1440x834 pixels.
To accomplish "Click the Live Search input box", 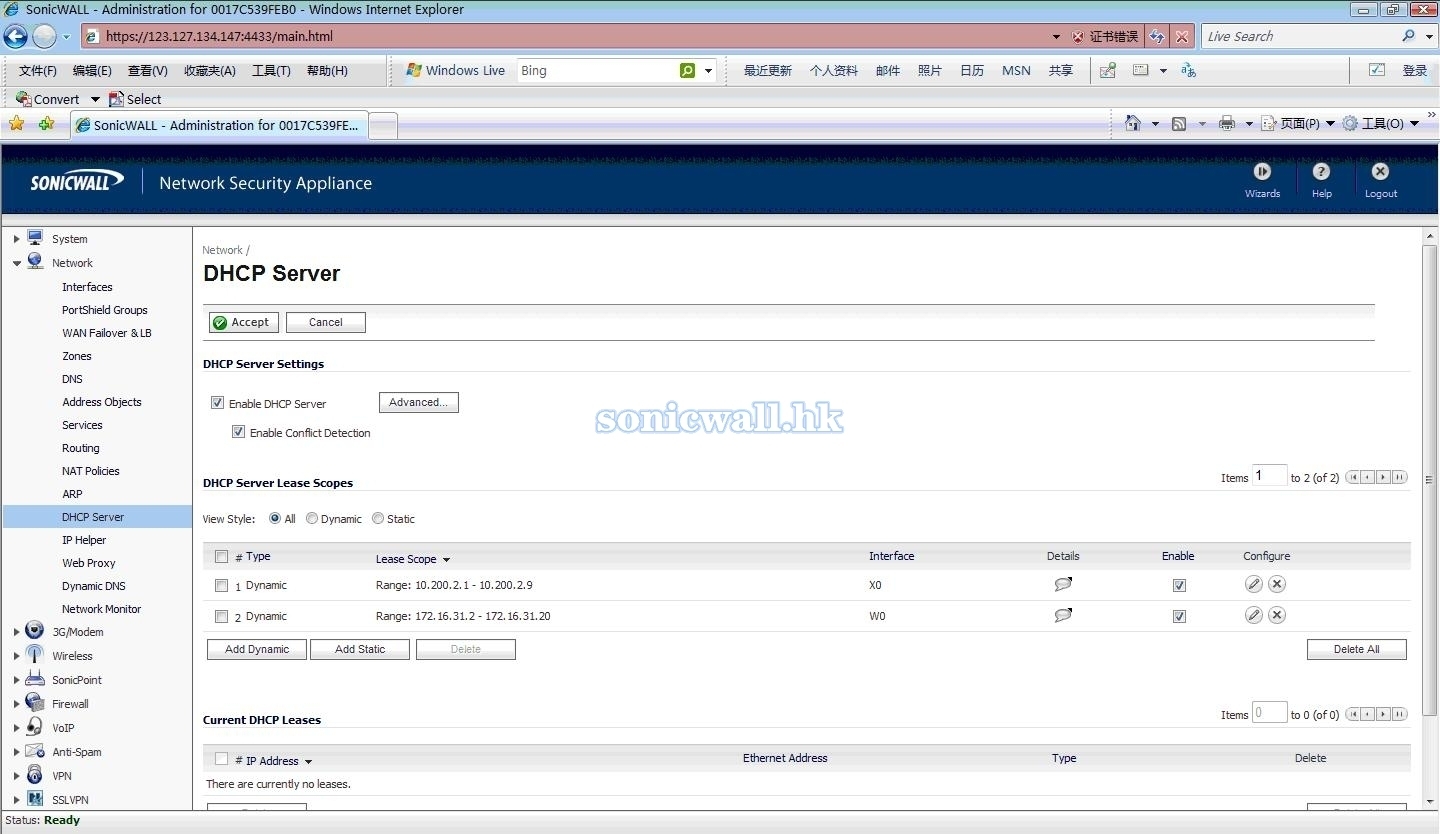I will pyautogui.click(x=1299, y=37).
